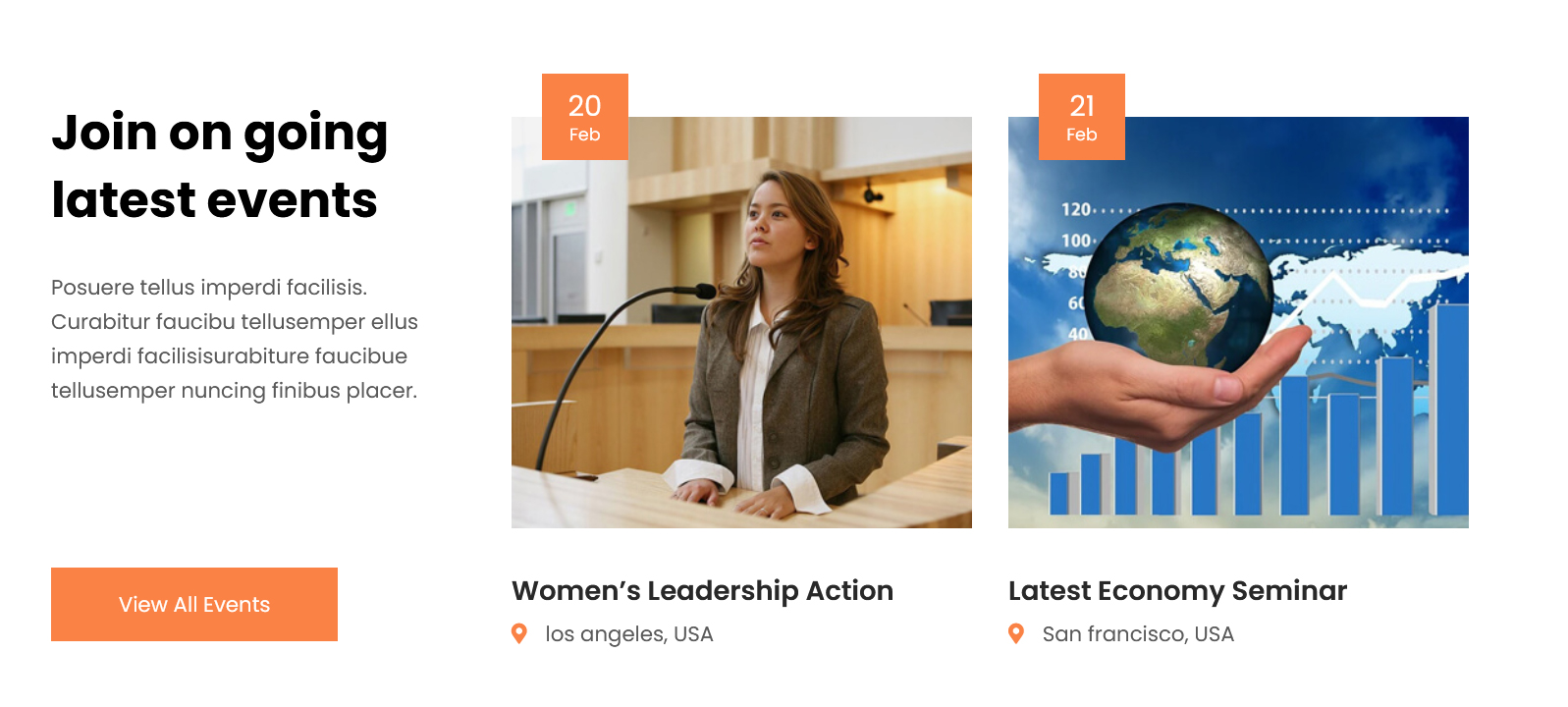Open the globe and bar chart event image
Image resolution: width=1568 pixels, height=707 pixels.
pos(1238,322)
